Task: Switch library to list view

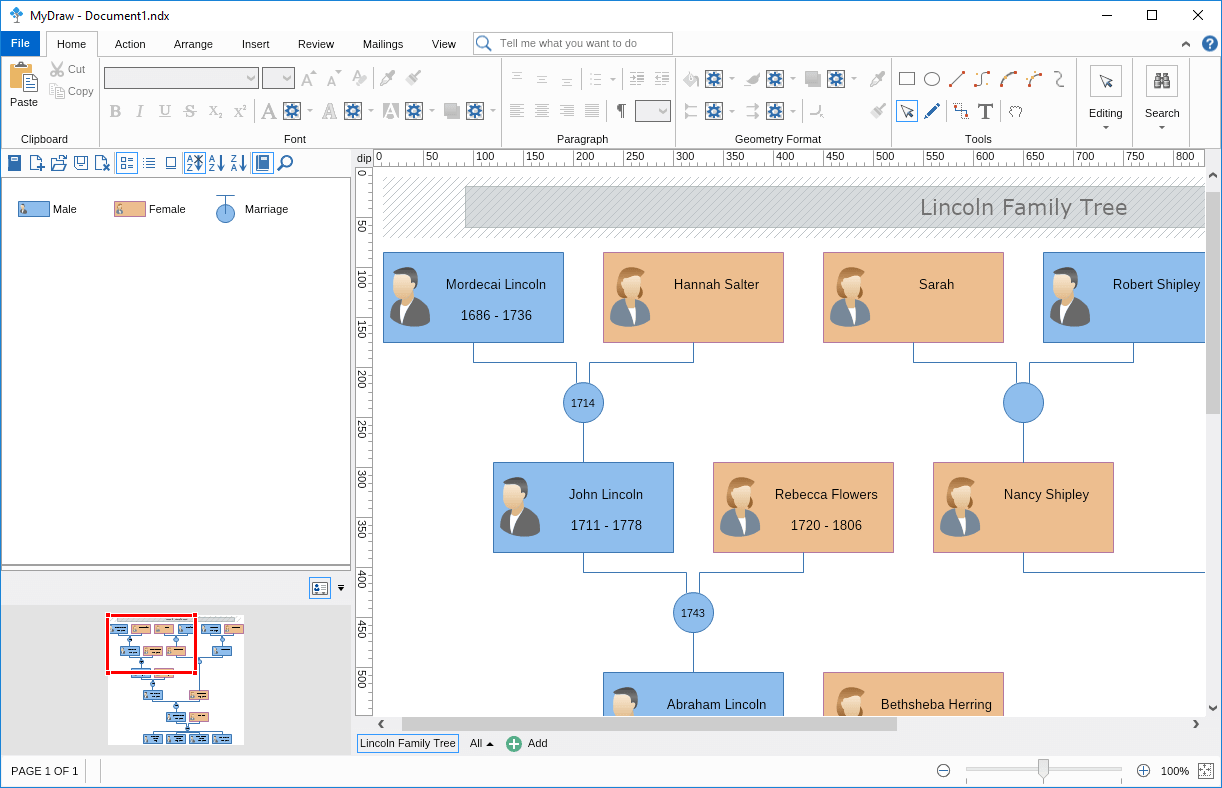Action: 149,163
